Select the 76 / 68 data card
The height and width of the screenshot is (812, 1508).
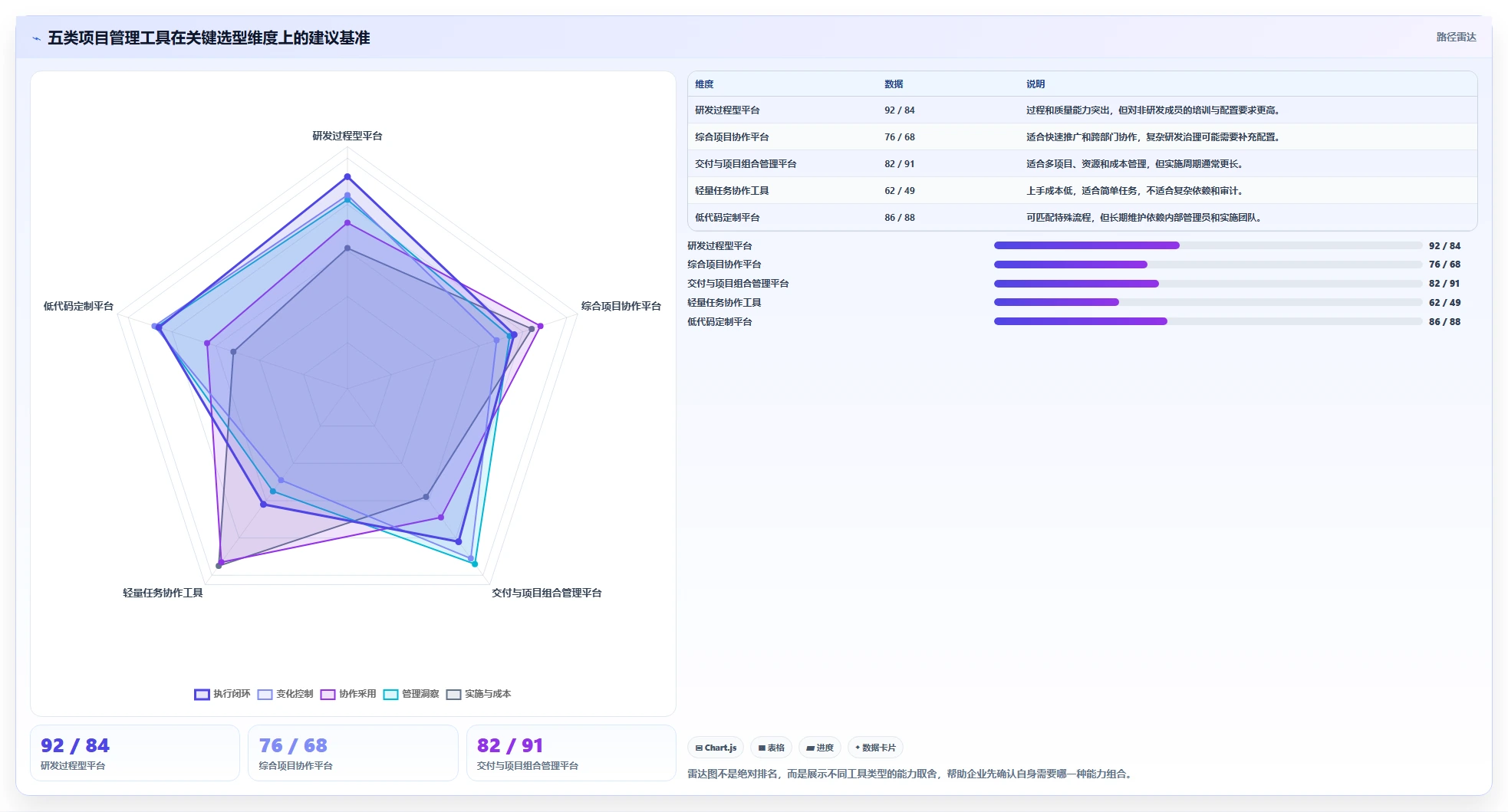pos(353,753)
